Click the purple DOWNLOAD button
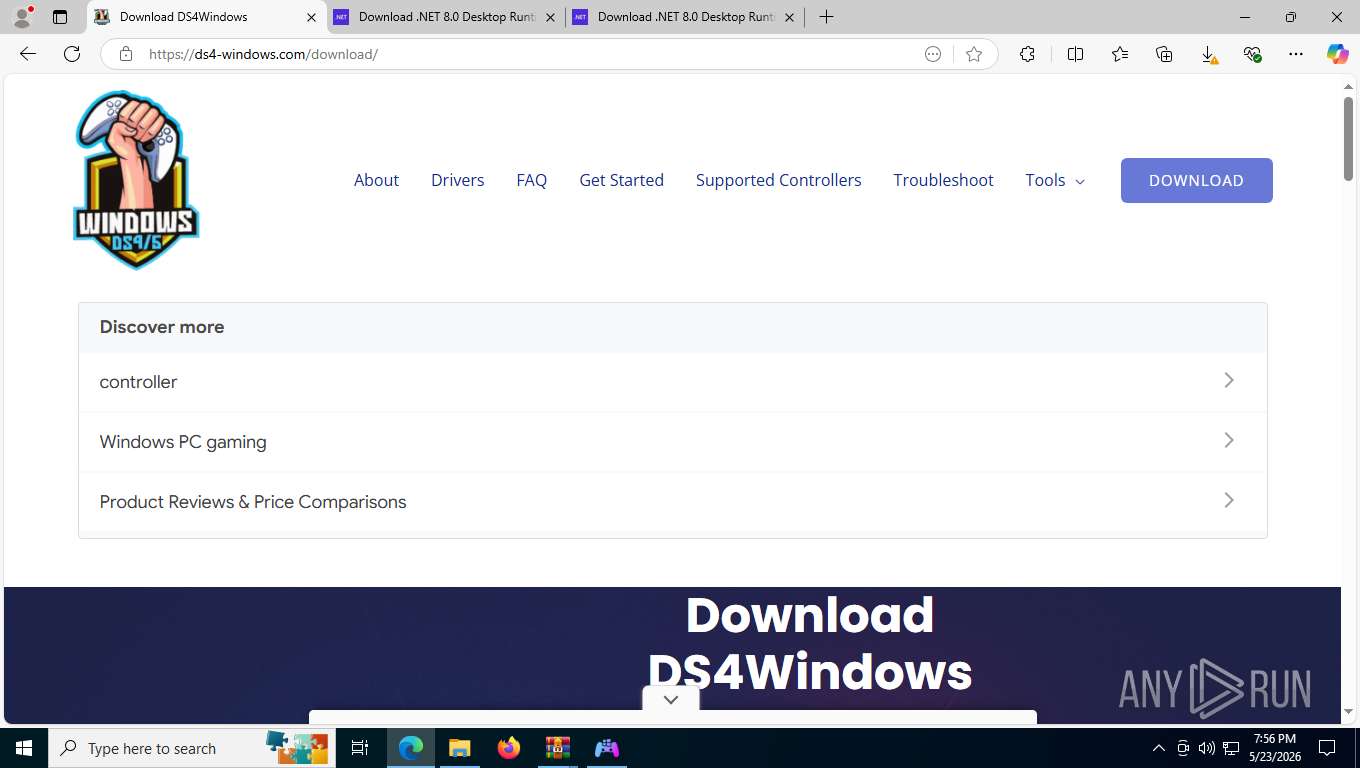 coord(1196,180)
